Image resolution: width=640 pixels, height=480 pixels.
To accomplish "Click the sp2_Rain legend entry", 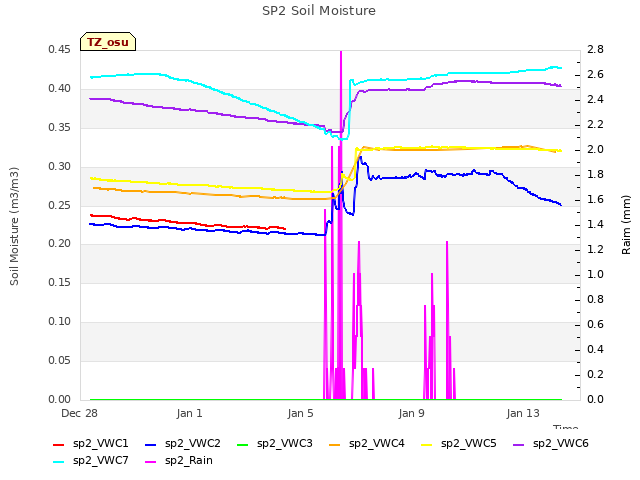I will tap(179, 461).
